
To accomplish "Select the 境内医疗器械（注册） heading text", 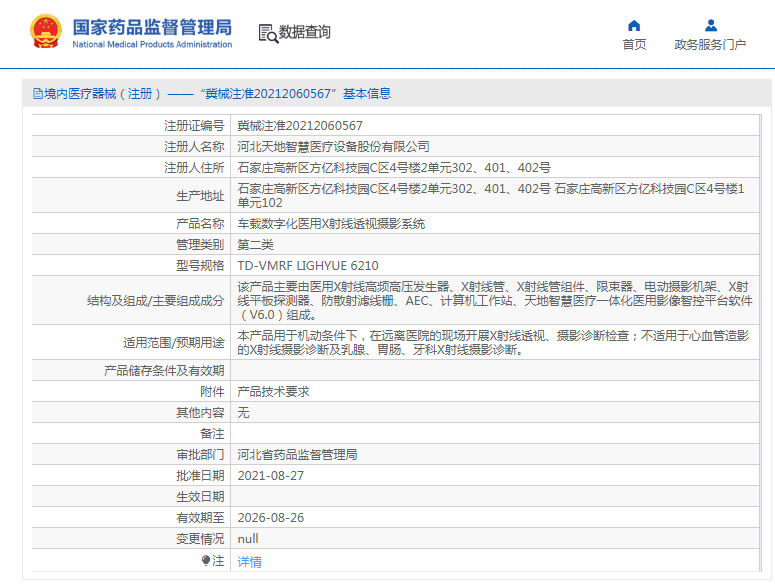I will [103, 93].
